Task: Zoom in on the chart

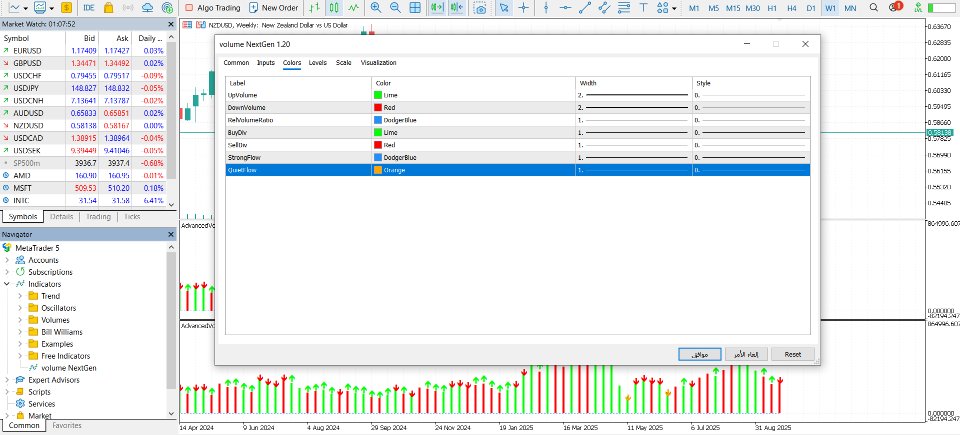Action: coord(376,8)
